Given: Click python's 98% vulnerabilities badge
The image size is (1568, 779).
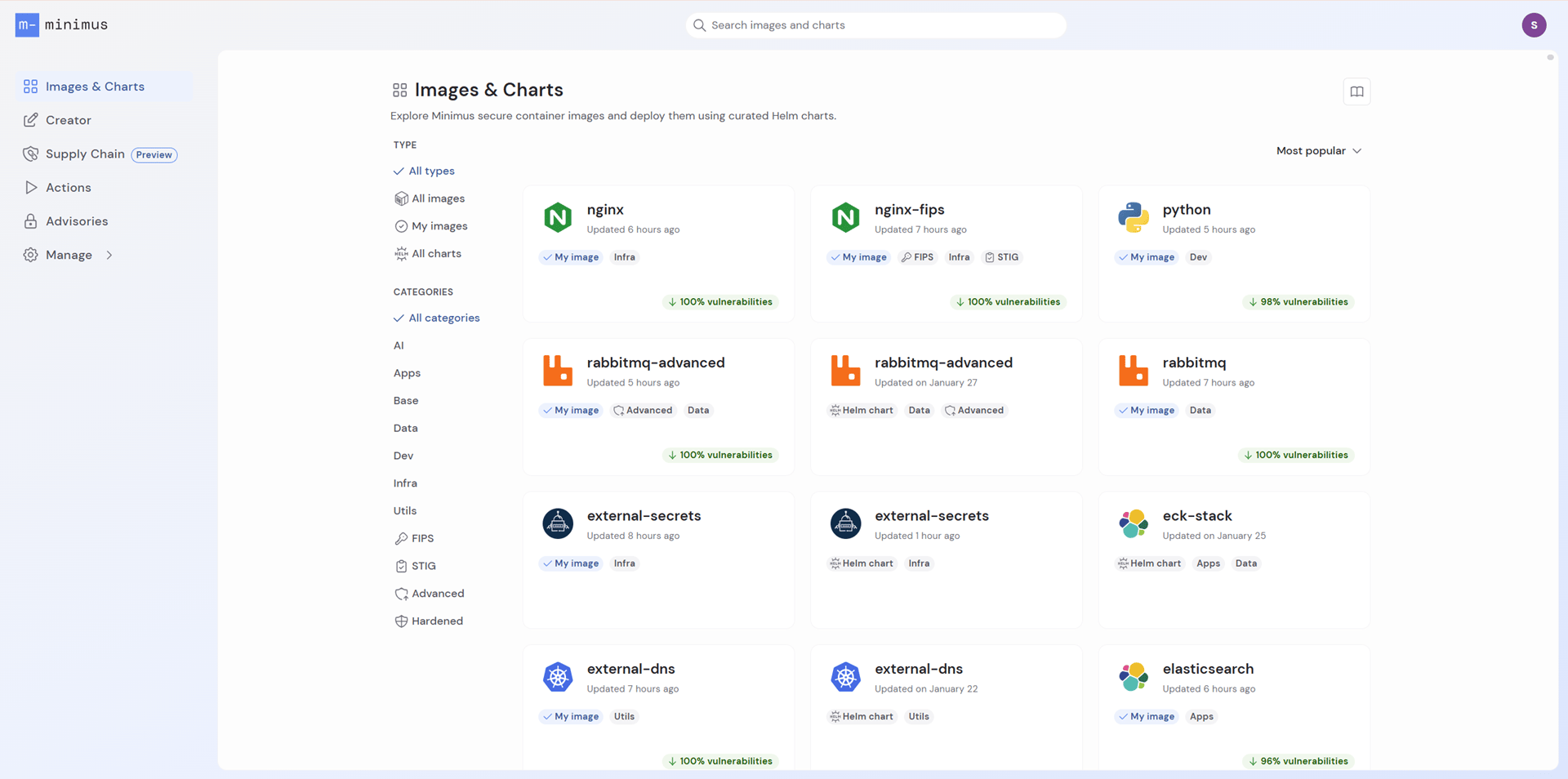Looking at the screenshot, I should pyautogui.click(x=1298, y=302).
